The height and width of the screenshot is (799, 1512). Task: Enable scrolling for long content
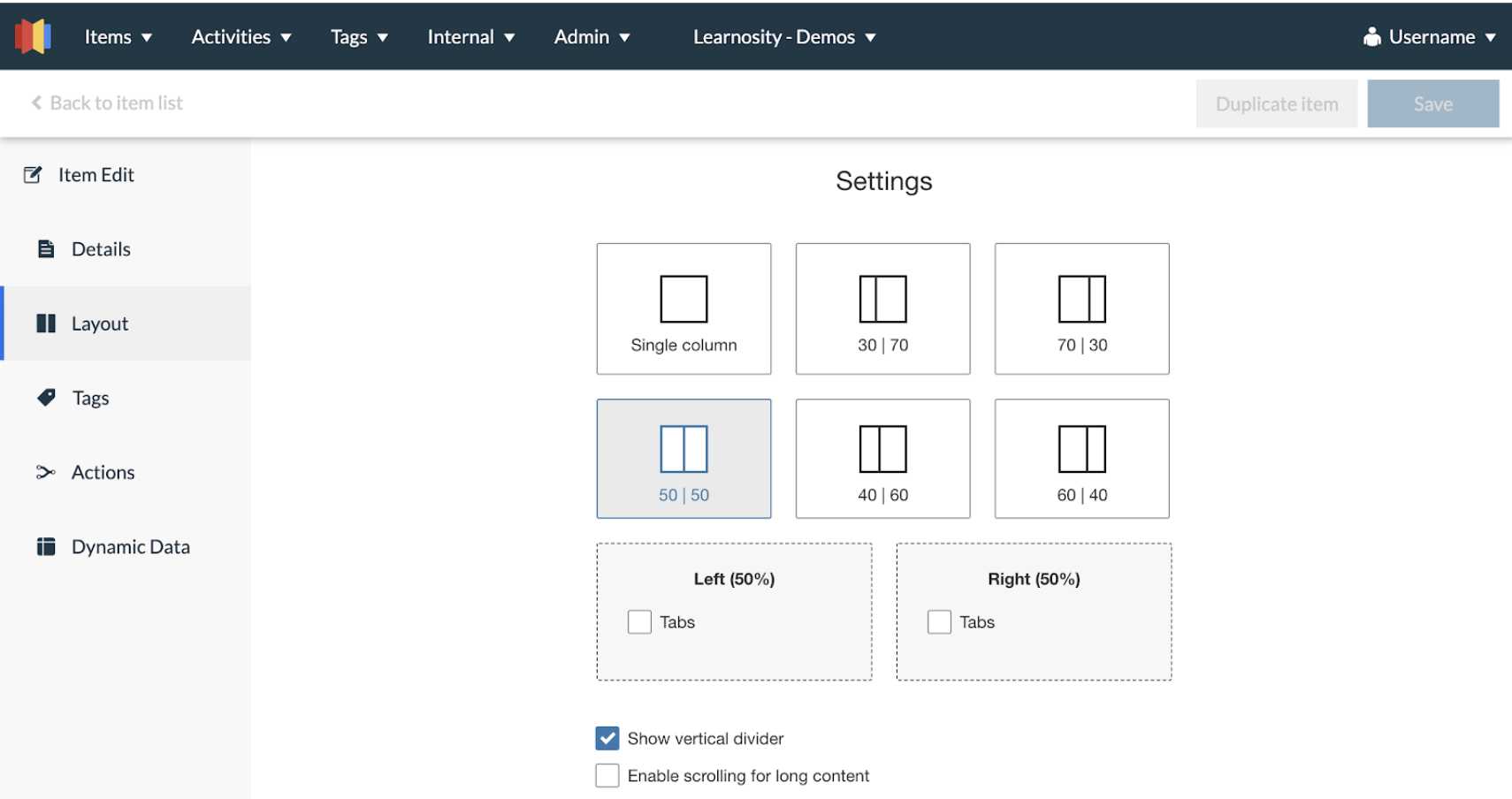coord(607,775)
